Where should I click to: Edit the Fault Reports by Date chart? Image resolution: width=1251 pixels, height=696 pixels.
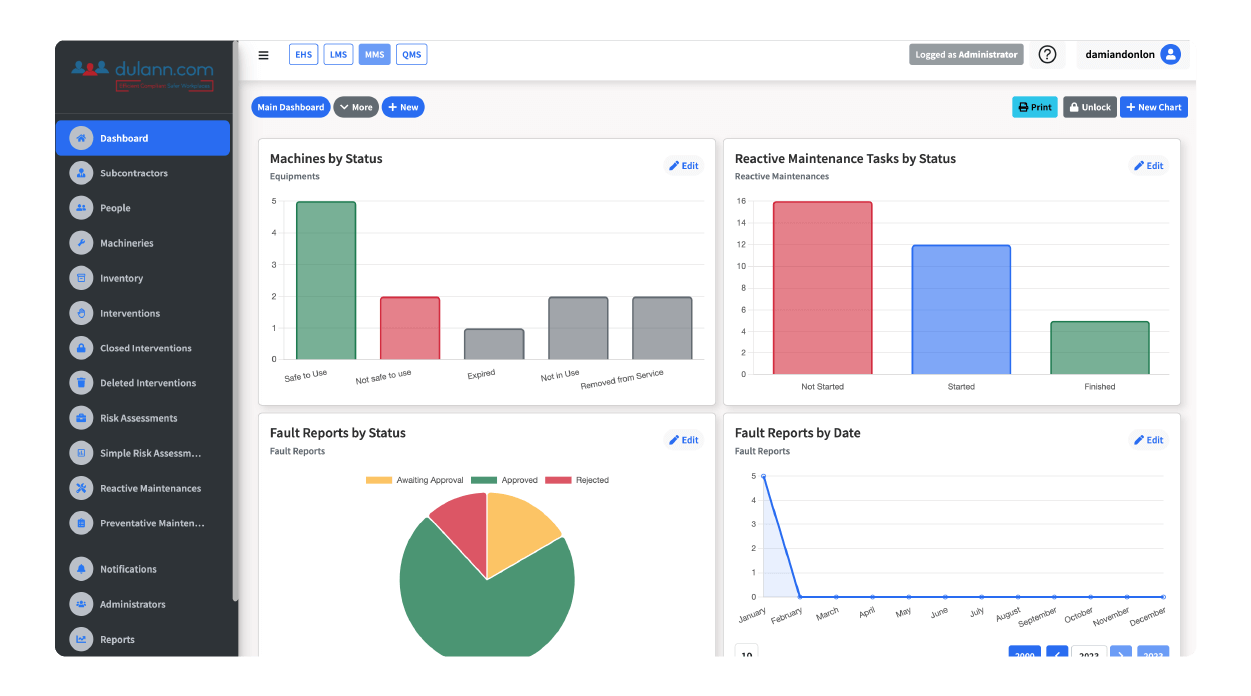1149,440
